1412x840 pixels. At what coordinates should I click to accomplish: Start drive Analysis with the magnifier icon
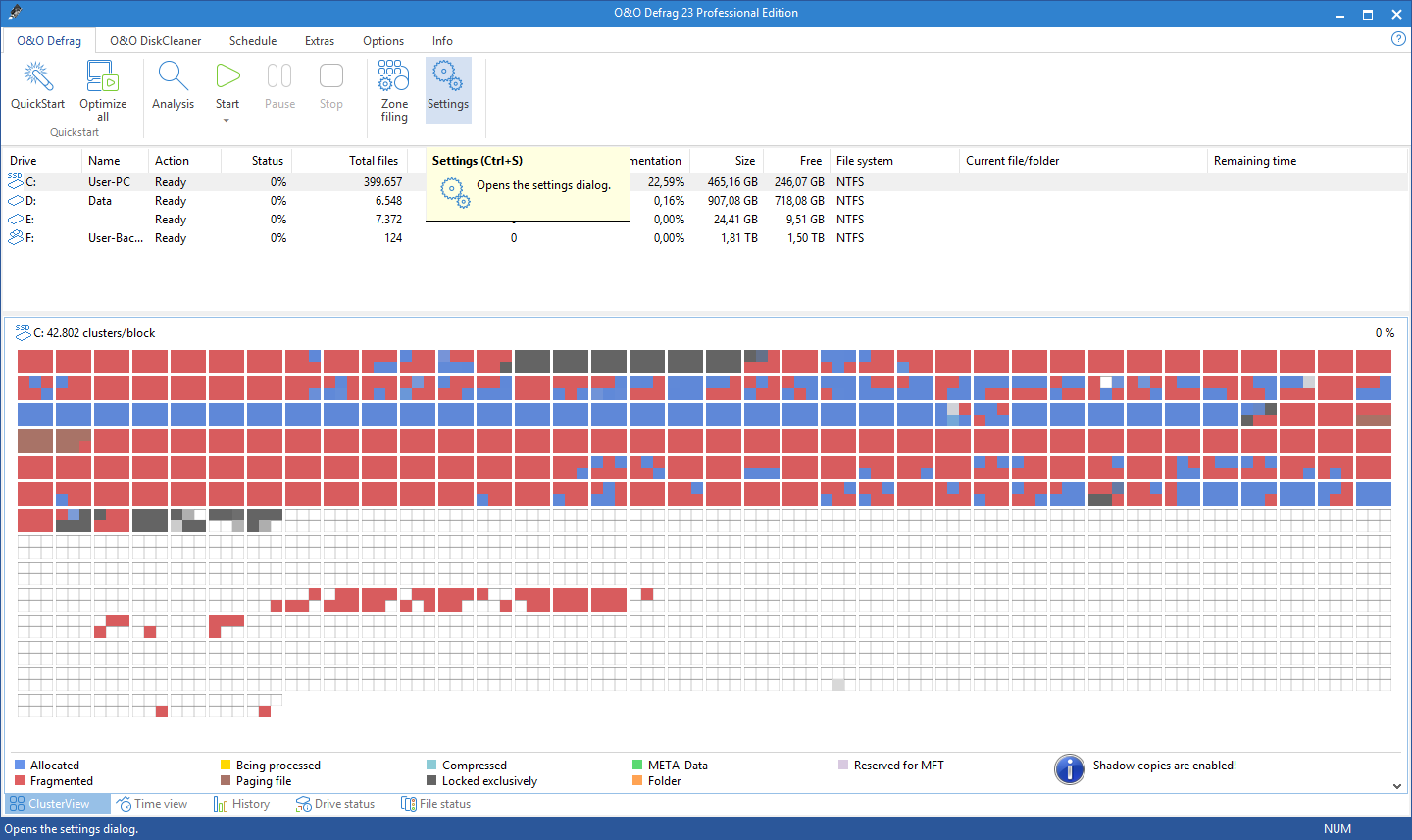[x=173, y=76]
